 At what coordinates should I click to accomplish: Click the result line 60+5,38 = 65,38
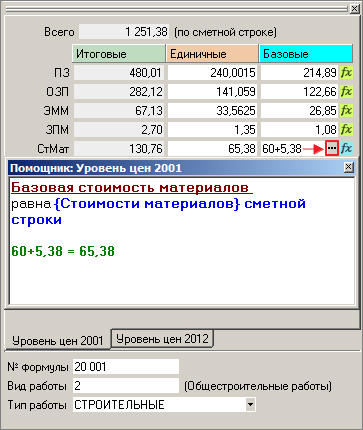[x=63, y=251]
